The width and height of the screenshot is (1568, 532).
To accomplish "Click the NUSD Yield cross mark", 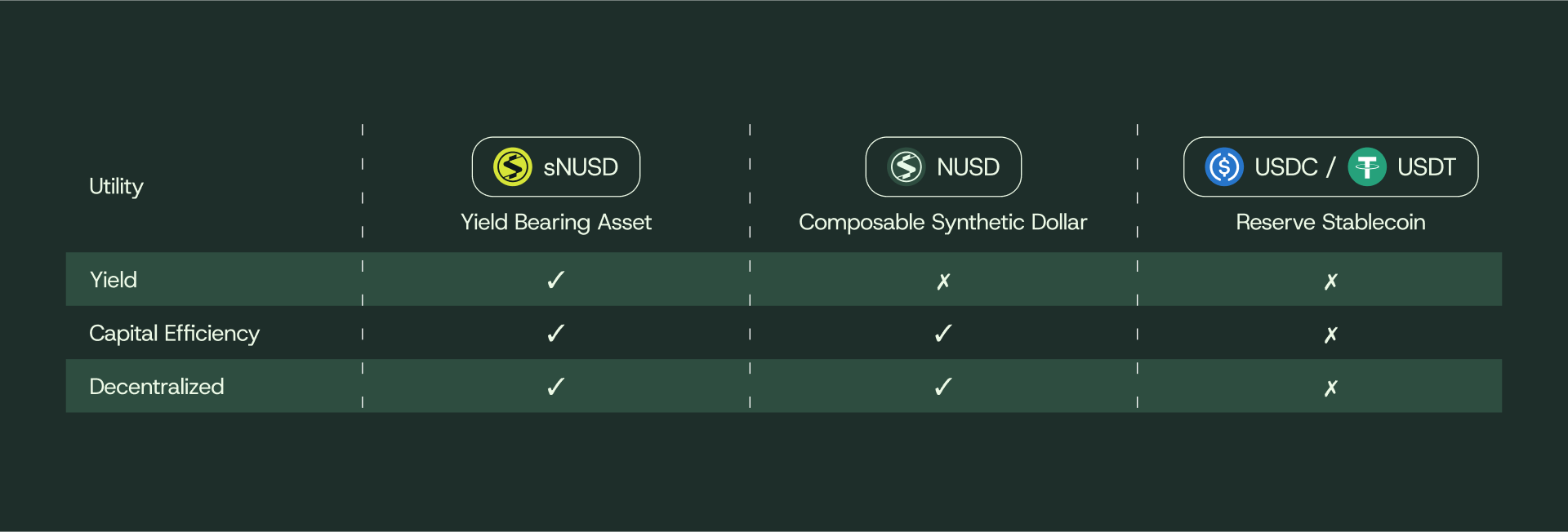I will click(943, 282).
